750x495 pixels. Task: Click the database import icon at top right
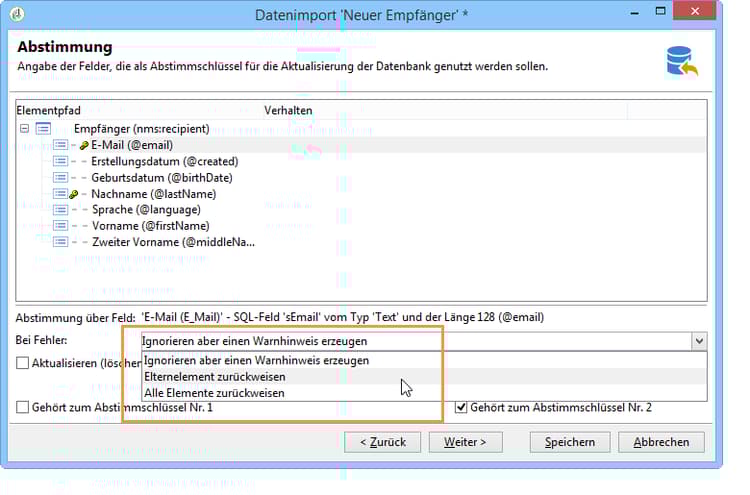(682, 61)
